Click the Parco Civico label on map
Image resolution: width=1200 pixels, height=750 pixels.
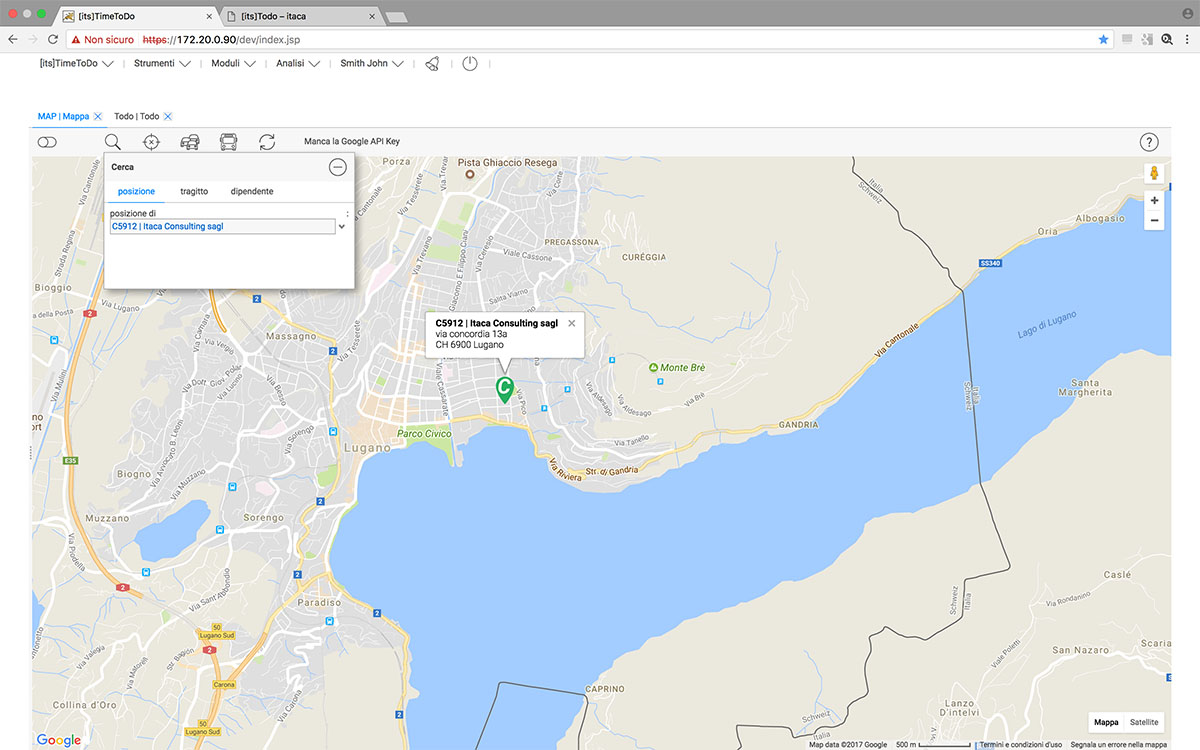(424, 434)
